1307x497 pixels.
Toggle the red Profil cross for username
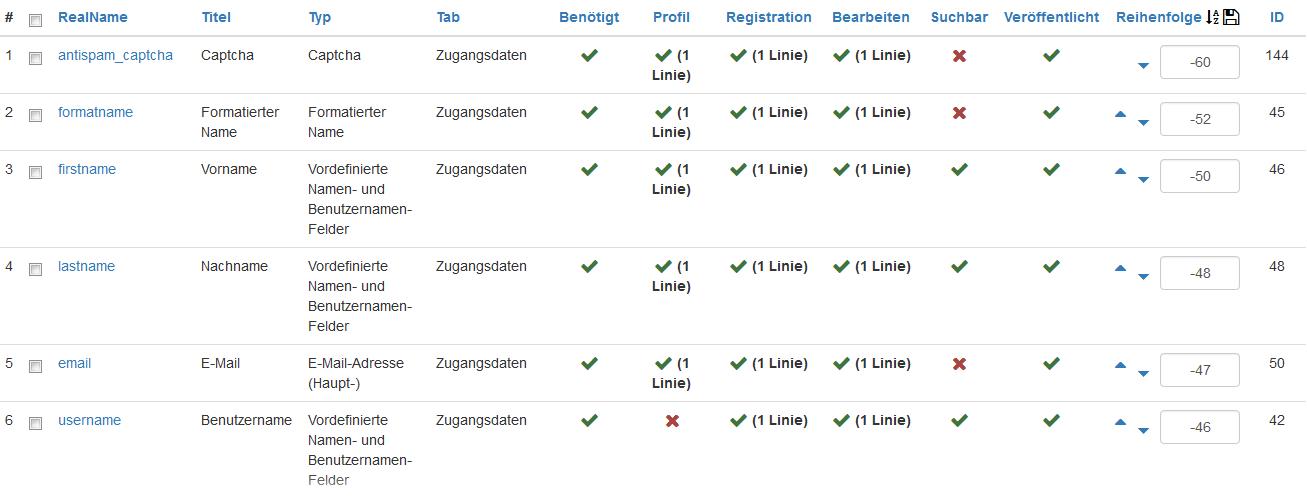coord(672,421)
